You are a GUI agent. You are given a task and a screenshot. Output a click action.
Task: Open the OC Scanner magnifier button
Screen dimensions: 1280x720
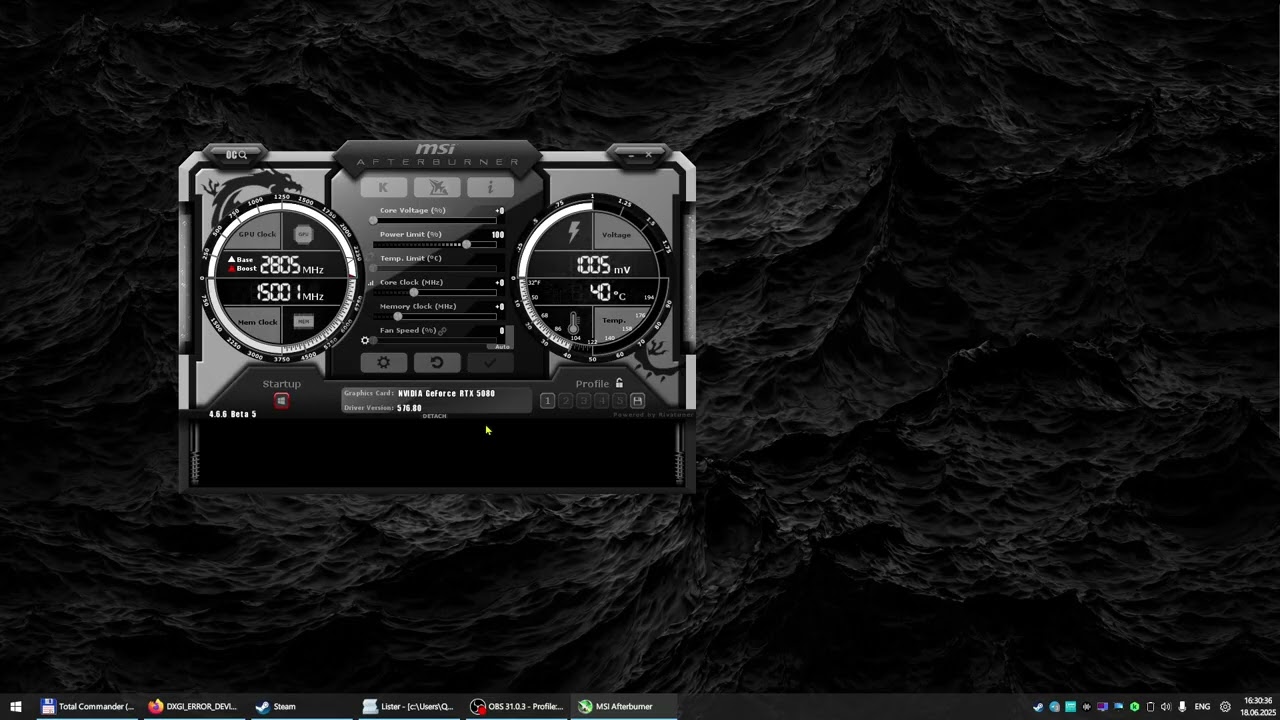coord(236,155)
